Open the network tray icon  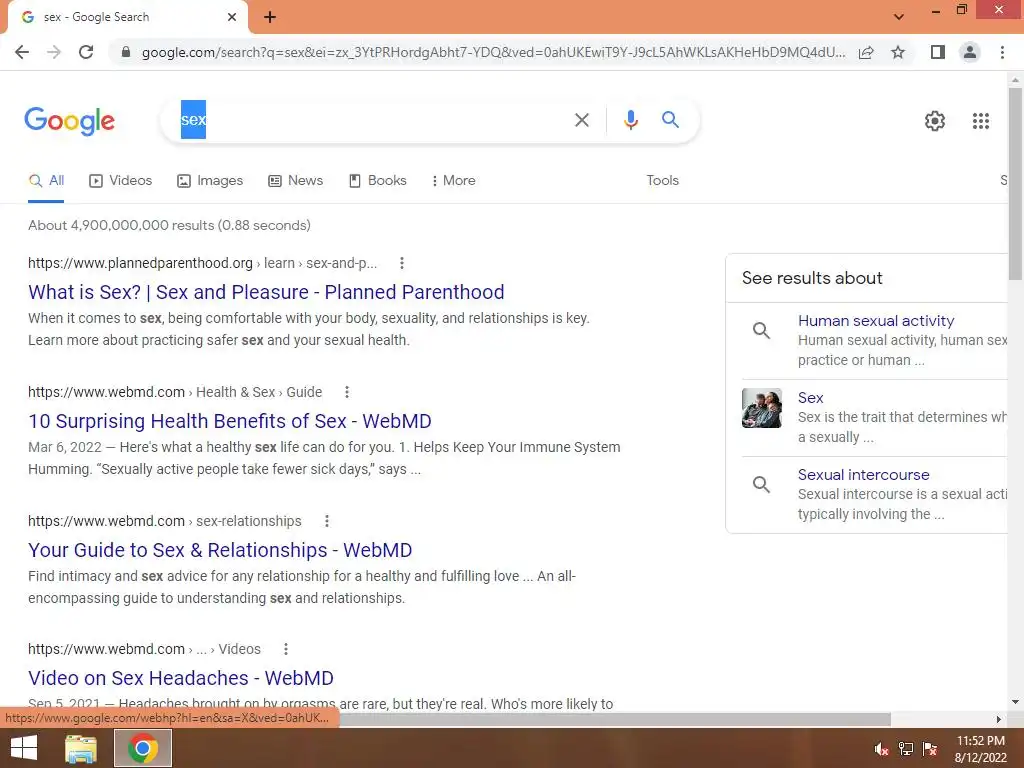point(906,749)
